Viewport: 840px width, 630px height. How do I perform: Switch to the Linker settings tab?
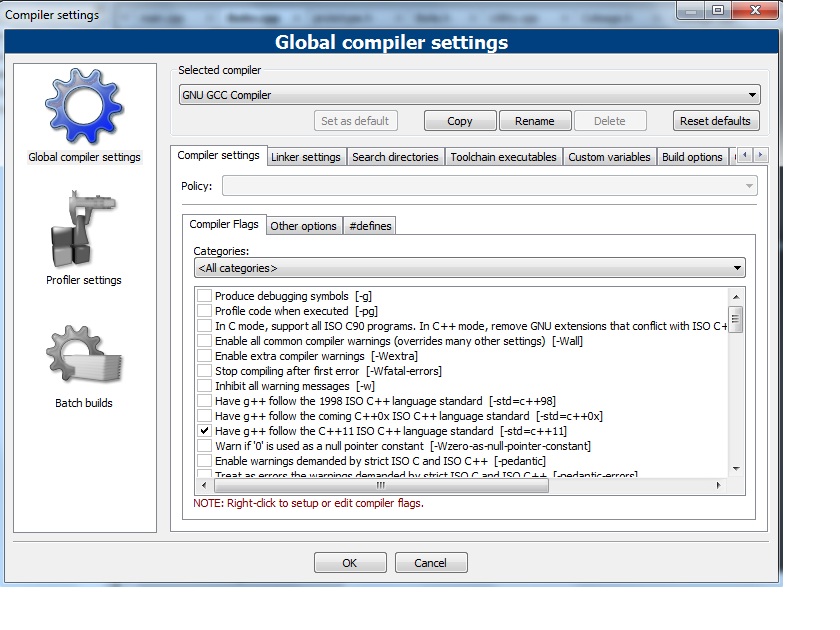pos(306,157)
